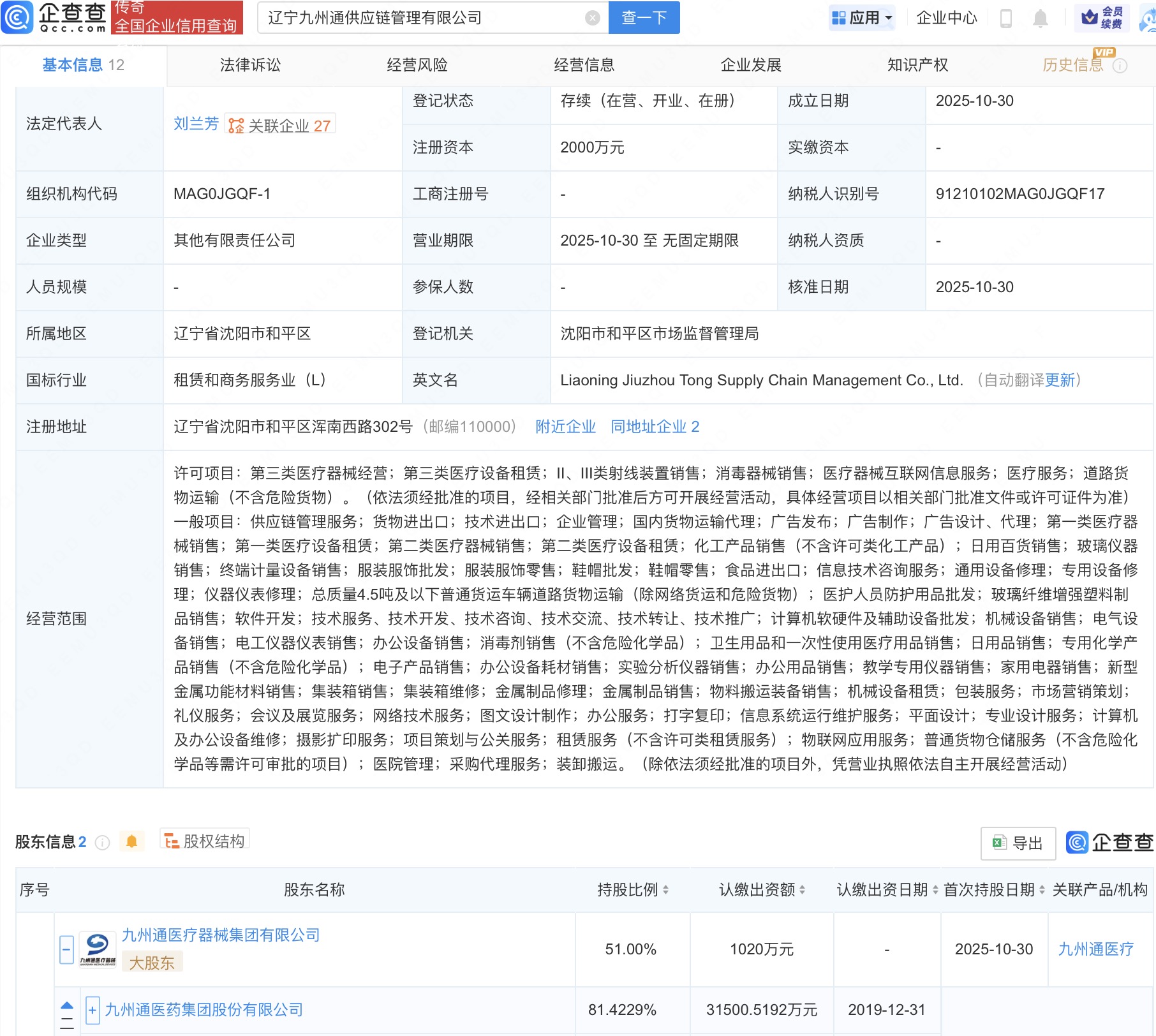Screen dimensions: 1156x1036
Task: Click info icon beside 历史信息 tab
Action: 1120,66
